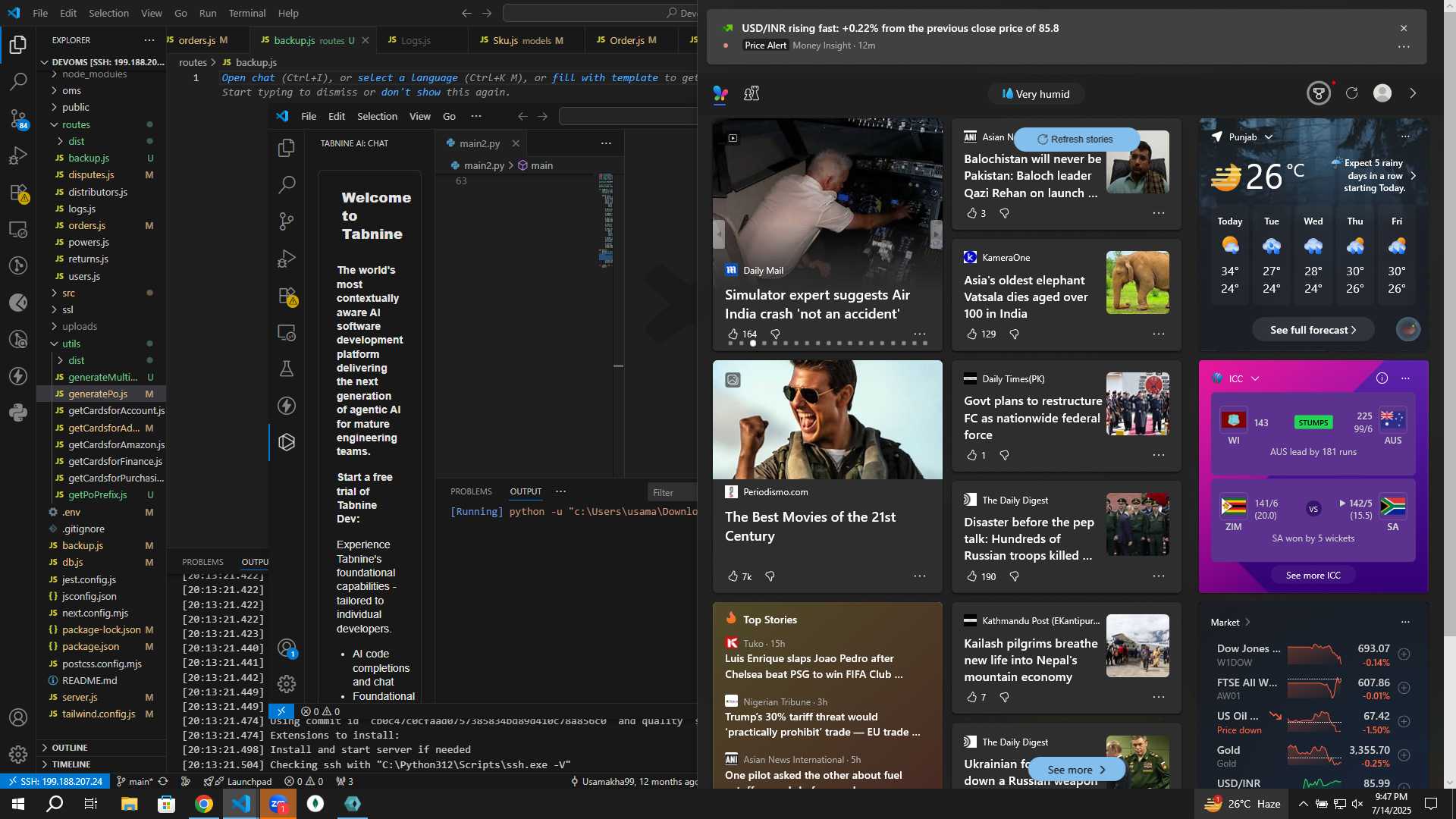Click the widgets refresh icon
This screenshot has width=1456, height=819.
click(x=1351, y=93)
